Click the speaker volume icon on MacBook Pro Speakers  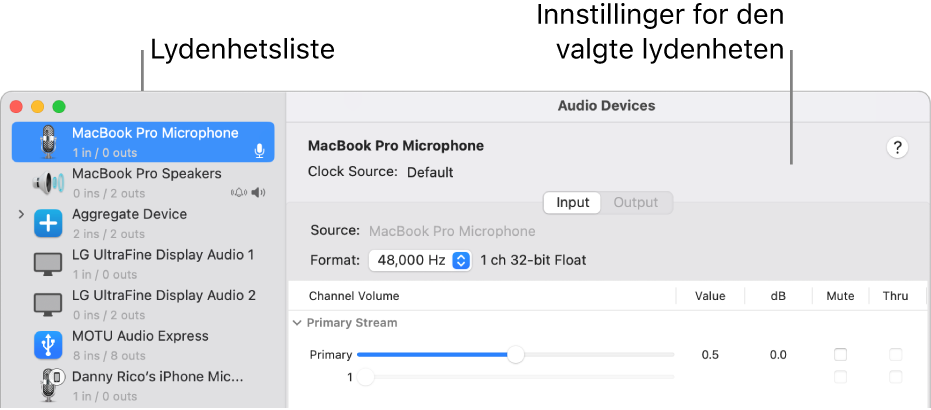coord(259,193)
